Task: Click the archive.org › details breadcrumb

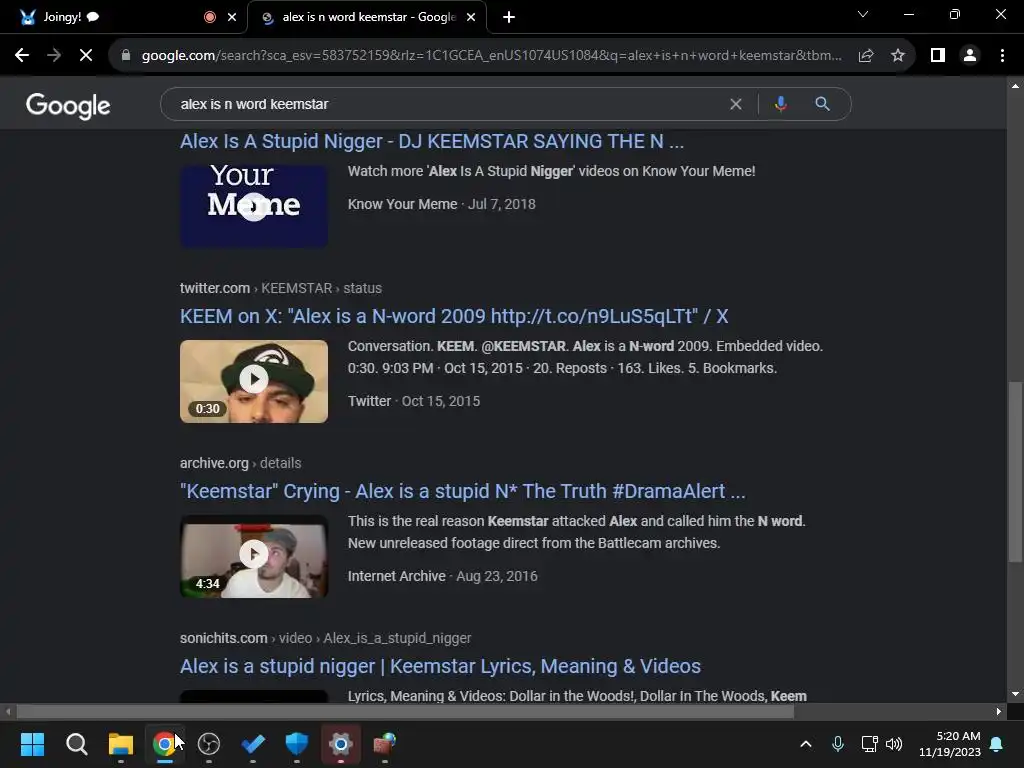Action: [x=240, y=463]
